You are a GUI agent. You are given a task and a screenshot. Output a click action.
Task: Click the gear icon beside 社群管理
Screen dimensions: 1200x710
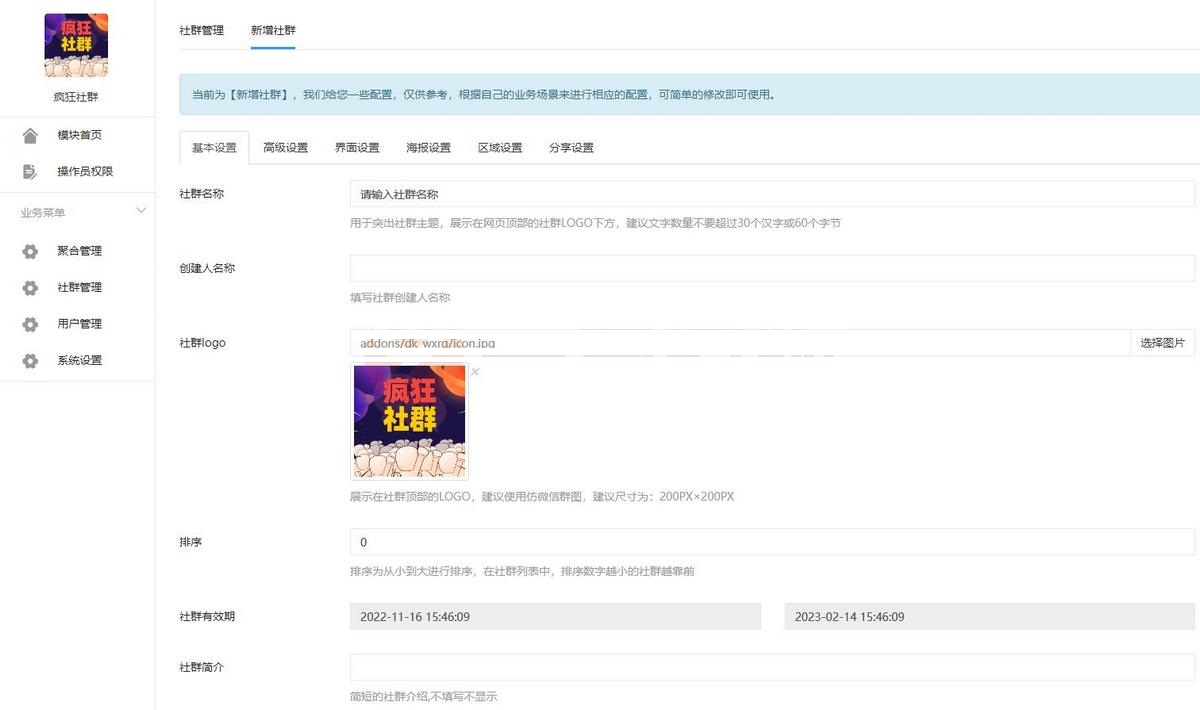(30, 288)
